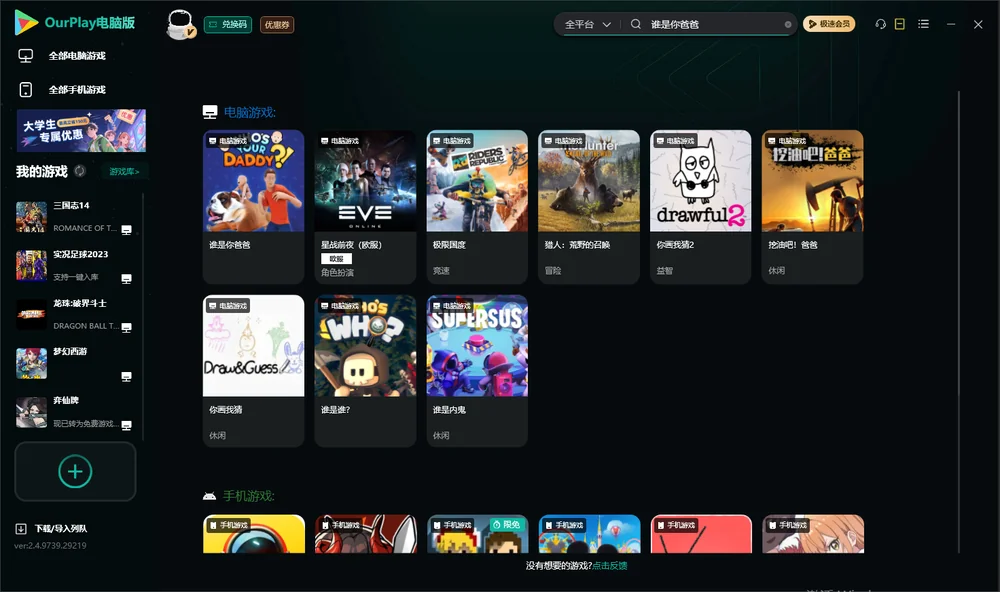Select 三国志14 in my games

(x=75, y=217)
